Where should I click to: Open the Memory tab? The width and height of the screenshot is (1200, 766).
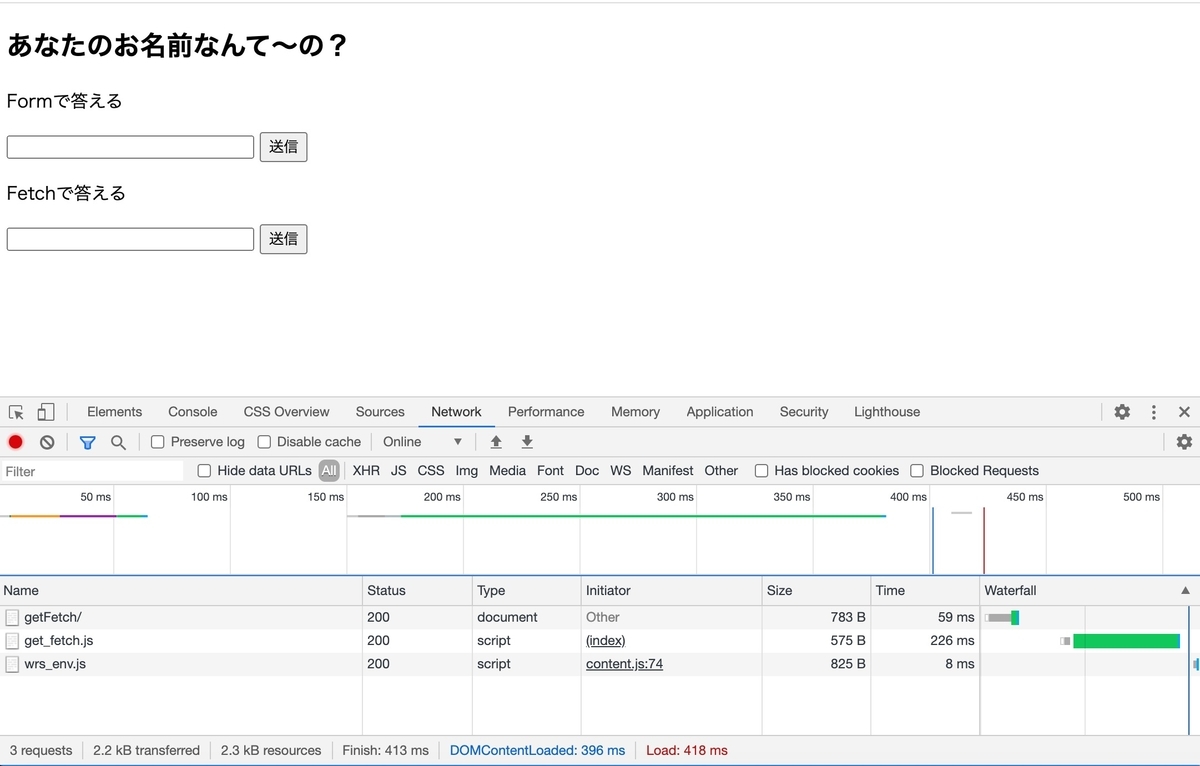[635, 412]
